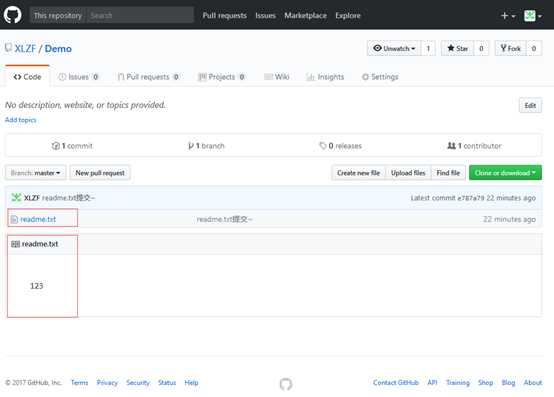Go to Explore
Image resolution: width=554 pixels, height=397 pixels.
pos(348,16)
